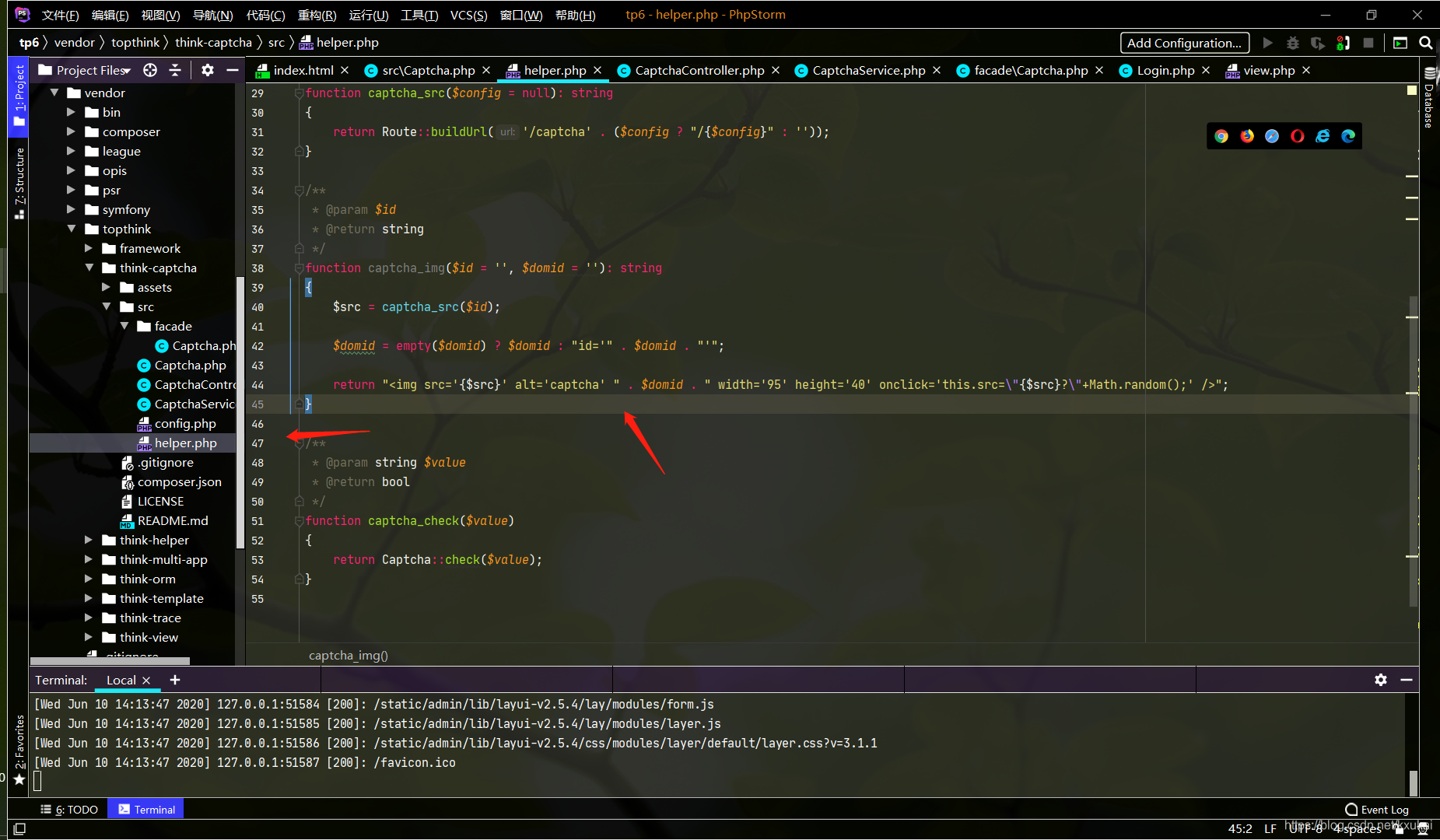Switch to Login.php editor tab
The width and height of the screenshot is (1440, 840).
pyautogui.click(x=1165, y=70)
